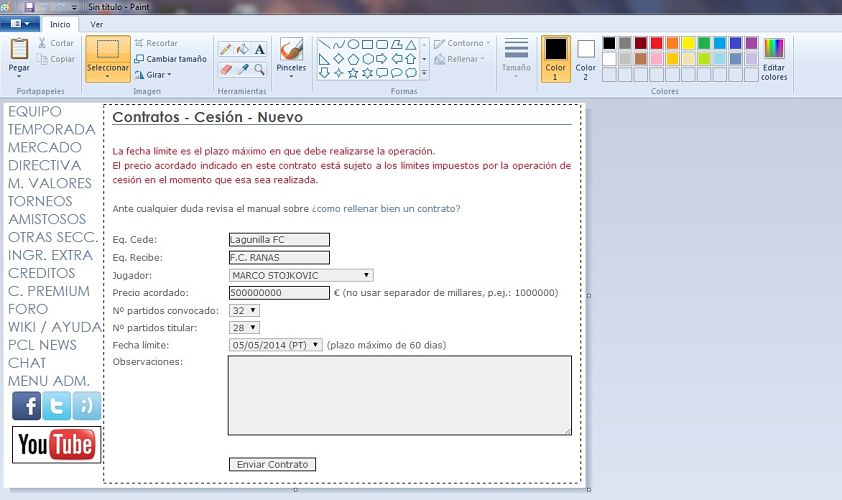The image size is (842, 500).
Task: Pick the rectangle shape
Action: pyautogui.click(x=368, y=44)
